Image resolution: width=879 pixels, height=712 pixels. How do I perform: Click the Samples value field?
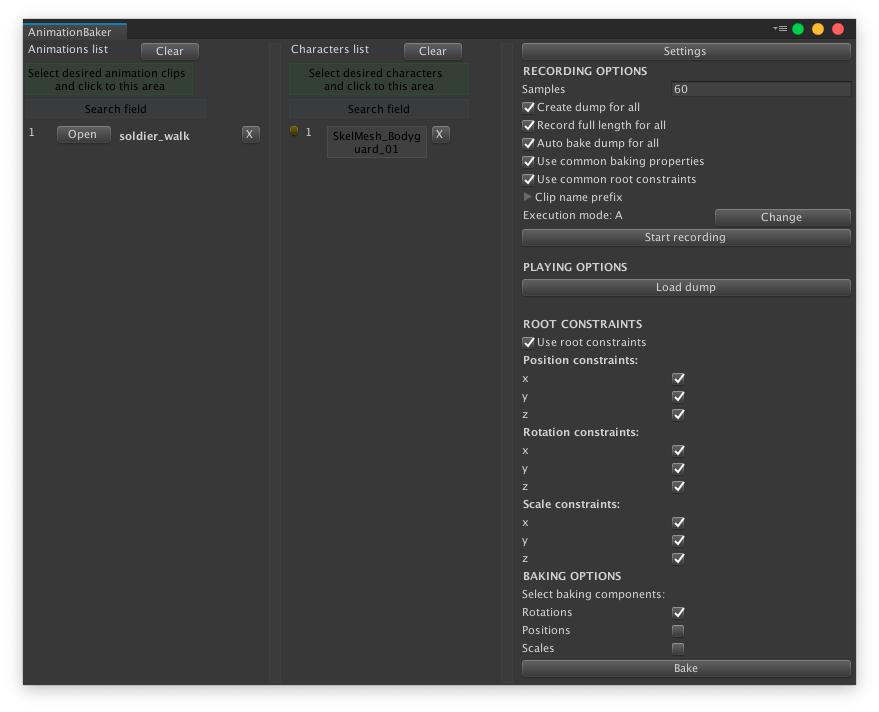pos(761,89)
